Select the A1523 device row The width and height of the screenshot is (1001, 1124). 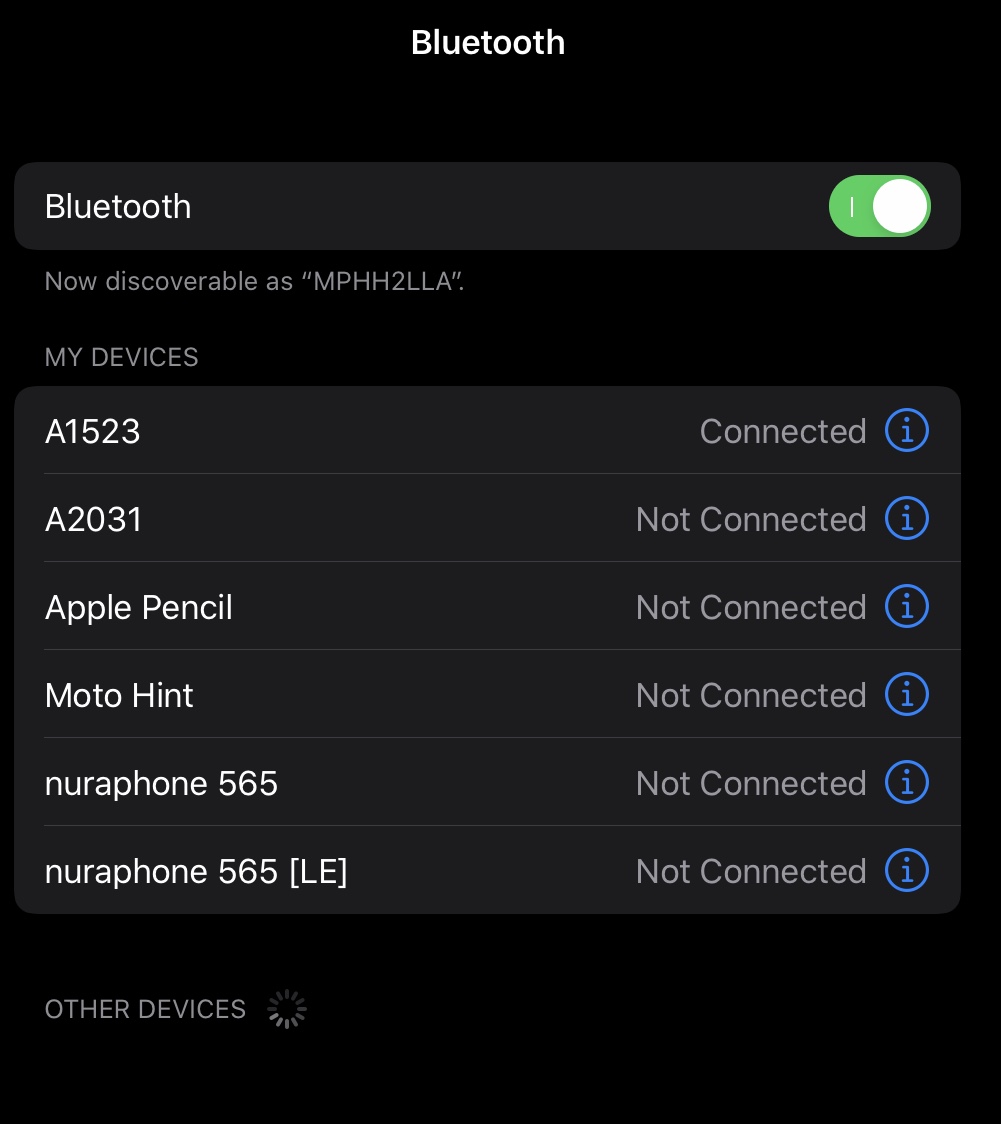coord(93,432)
